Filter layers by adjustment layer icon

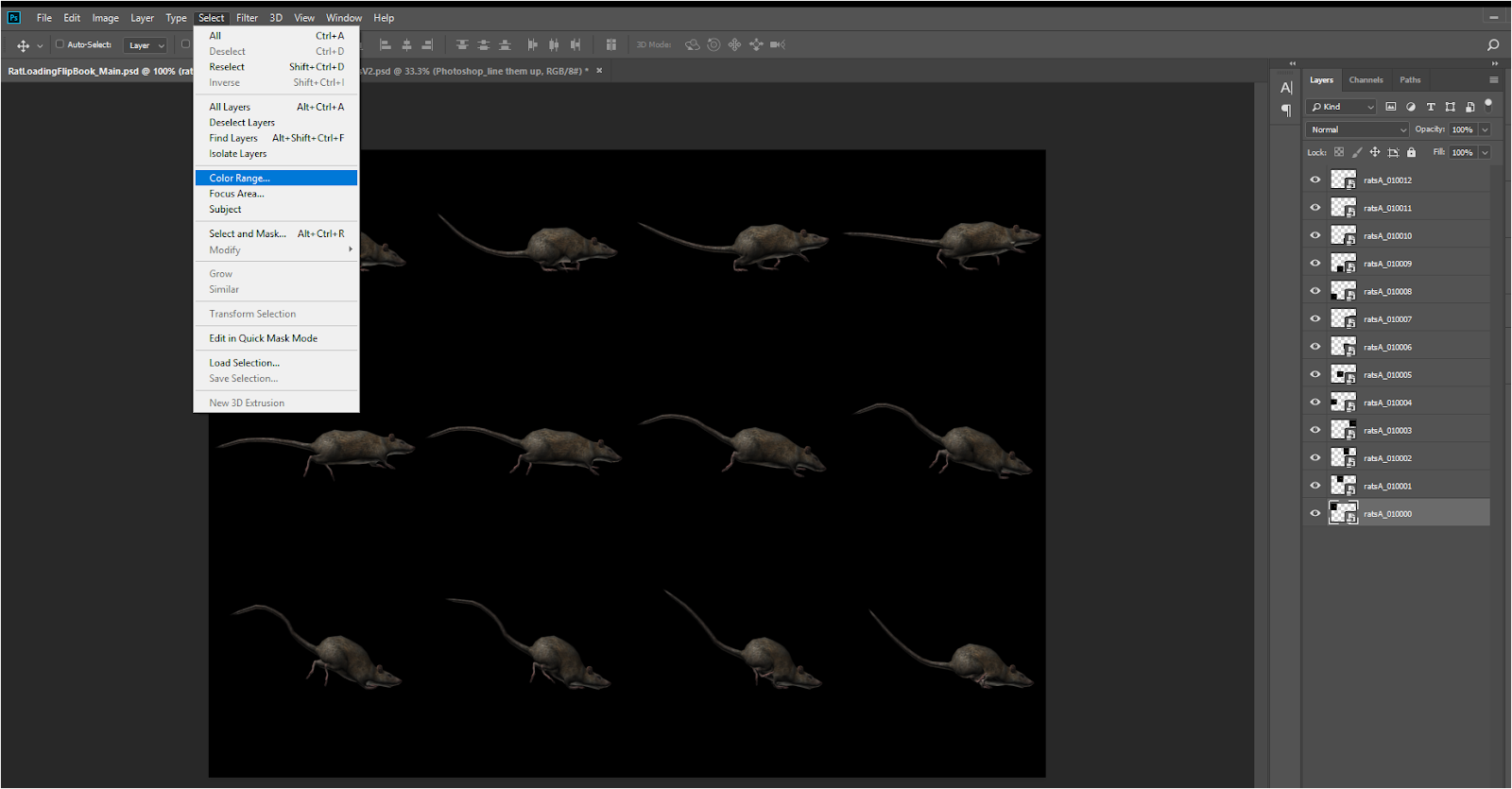1411,107
